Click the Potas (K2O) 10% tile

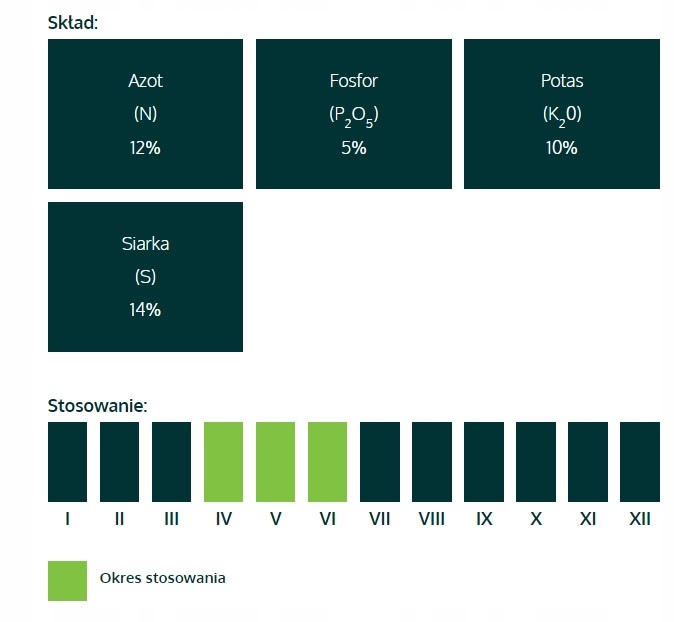[561, 114]
